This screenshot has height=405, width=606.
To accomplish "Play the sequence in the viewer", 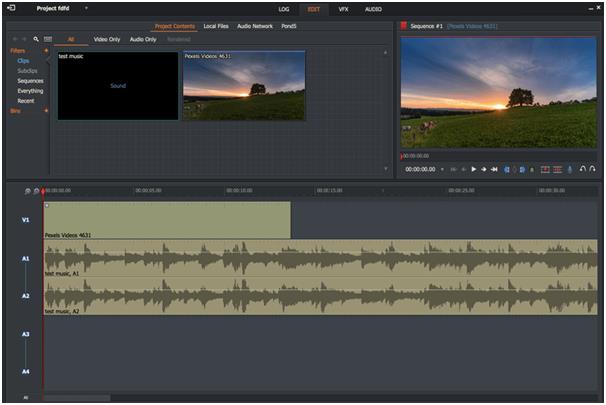I will point(473,169).
